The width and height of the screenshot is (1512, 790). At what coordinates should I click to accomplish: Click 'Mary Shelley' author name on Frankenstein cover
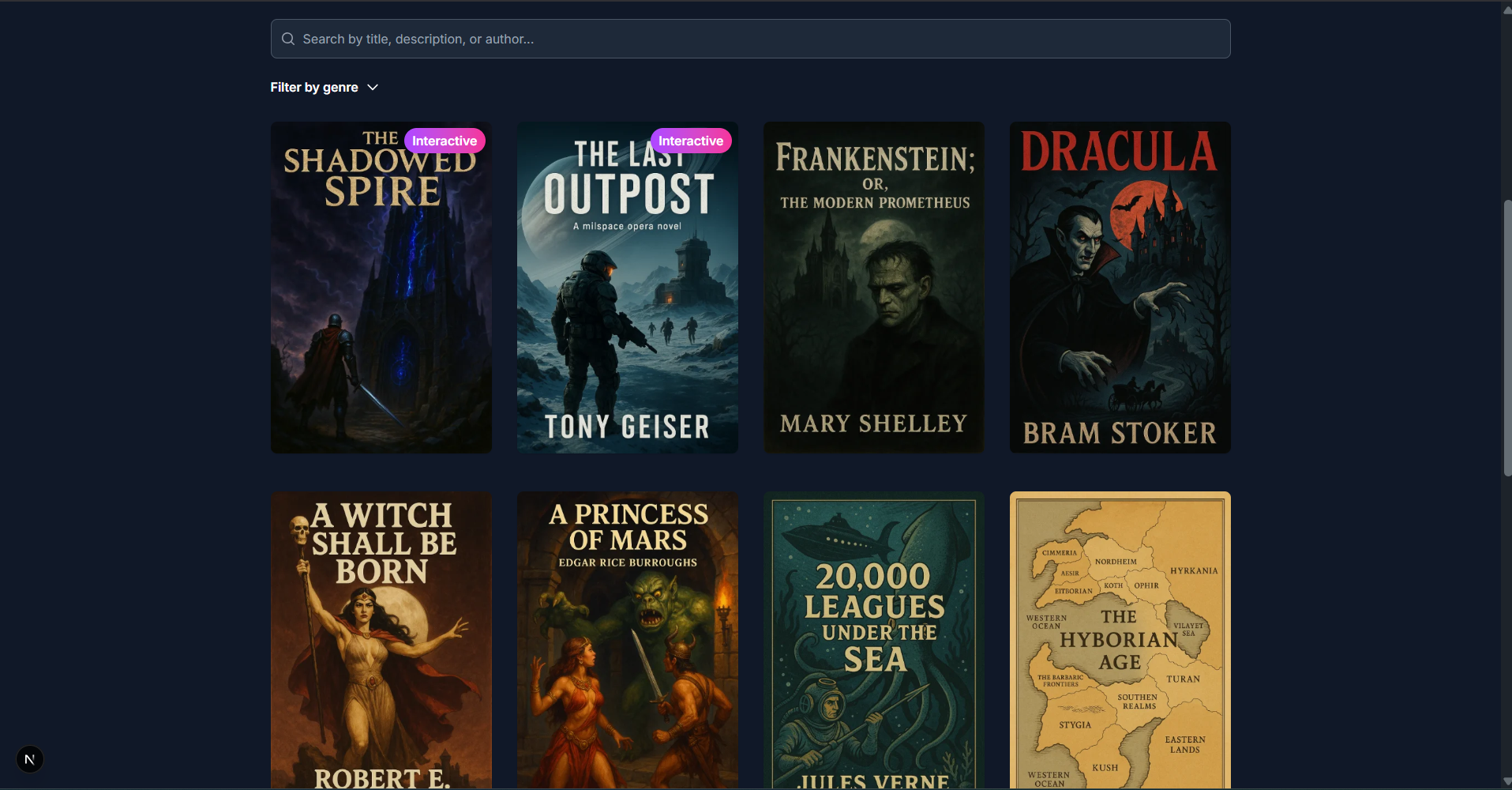pos(872,423)
